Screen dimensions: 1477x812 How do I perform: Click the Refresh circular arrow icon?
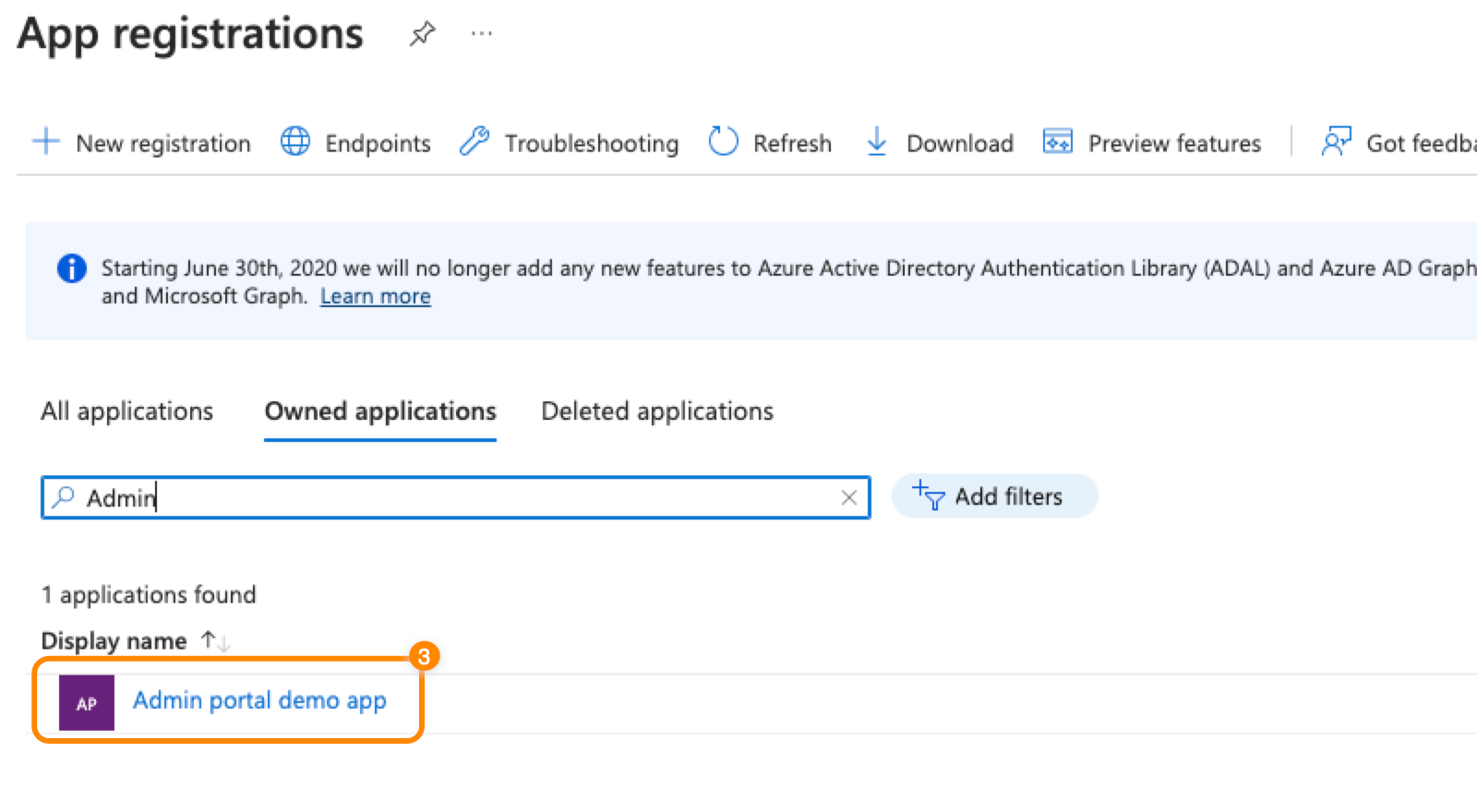pos(723,142)
